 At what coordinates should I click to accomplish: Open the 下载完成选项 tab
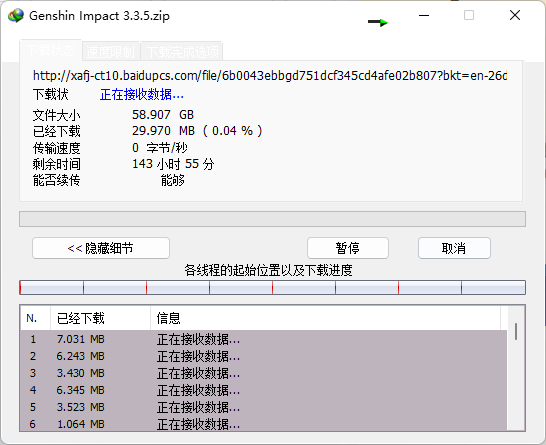tap(182, 52)
